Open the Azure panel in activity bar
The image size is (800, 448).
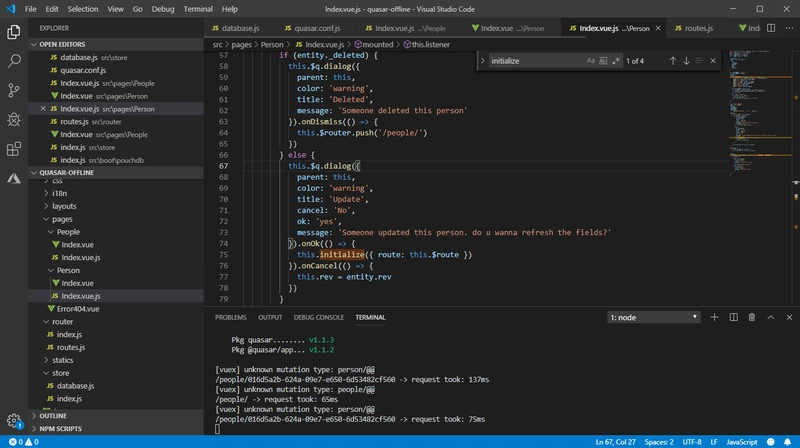coord(14,178)
